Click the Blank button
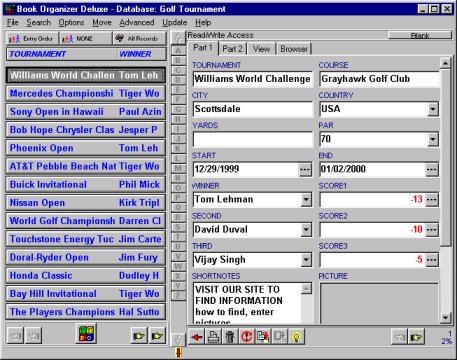The height and width of the screenshot is (360, 457). pyautogui.click(x=420, y=35)
